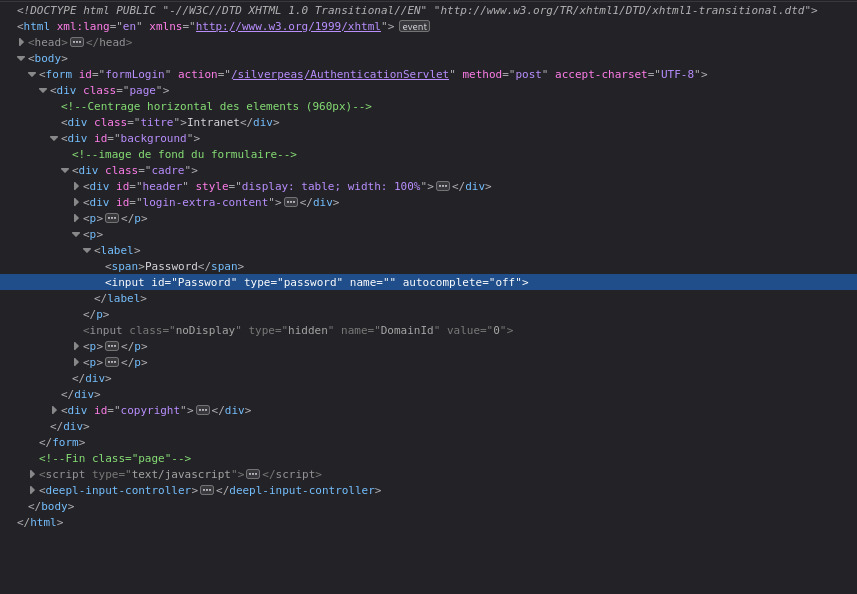857x594 pixels.
Task: Click the method="post" attribute
Action: pos(505,74)
